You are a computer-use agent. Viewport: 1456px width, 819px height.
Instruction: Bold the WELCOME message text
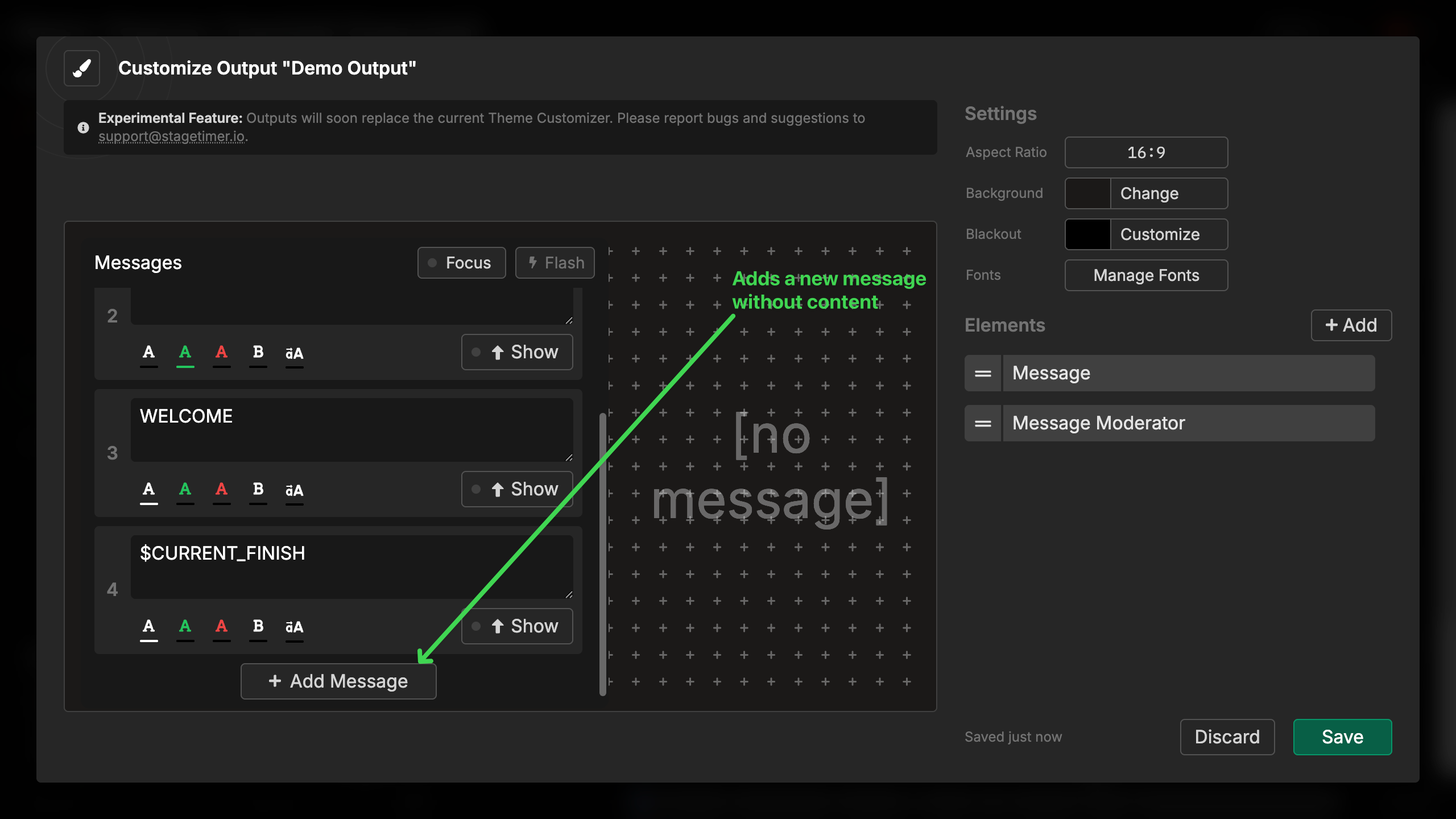coord(258,489)
